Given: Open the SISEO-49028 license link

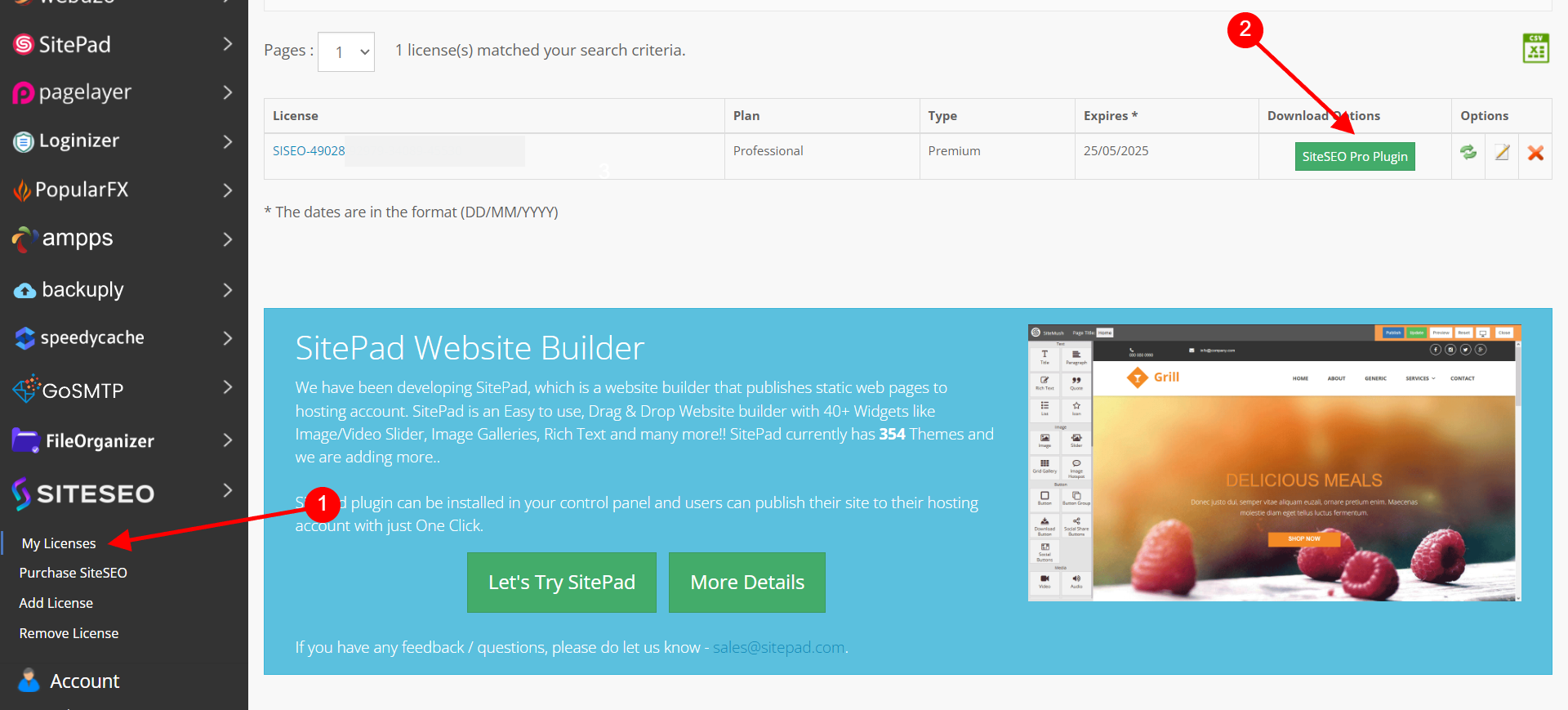Looking at the screenshot, I should pos(309,151).
